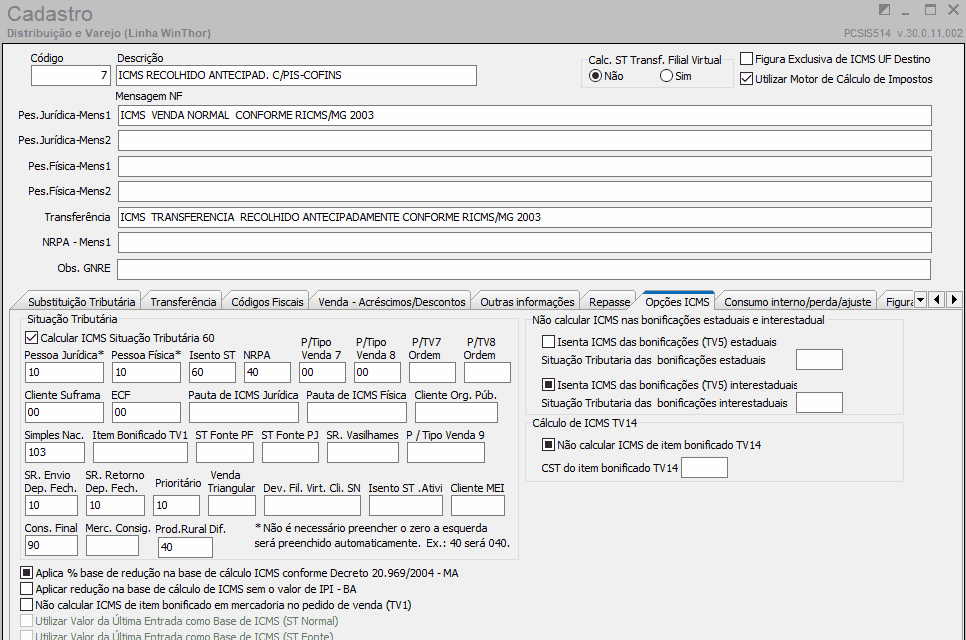
Task: Click the Pes.Física-Mens1 field
Action: tap(524, 166)
